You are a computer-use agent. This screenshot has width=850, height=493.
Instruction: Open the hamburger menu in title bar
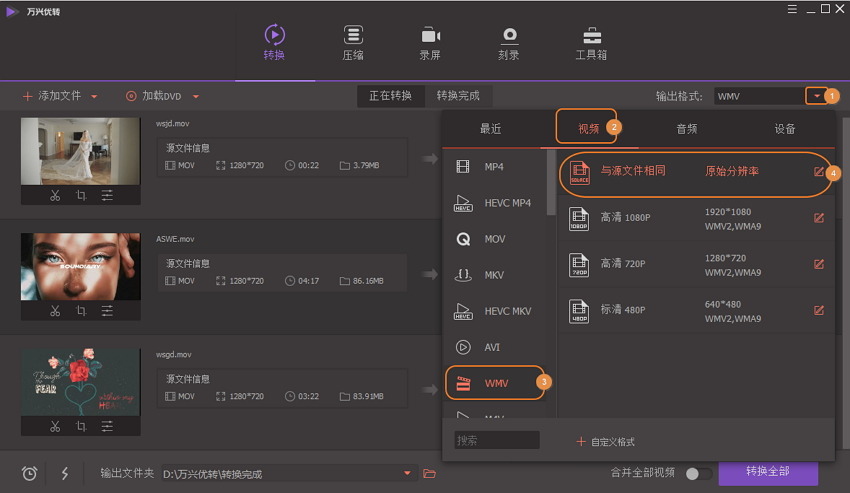tap(792, 9)
